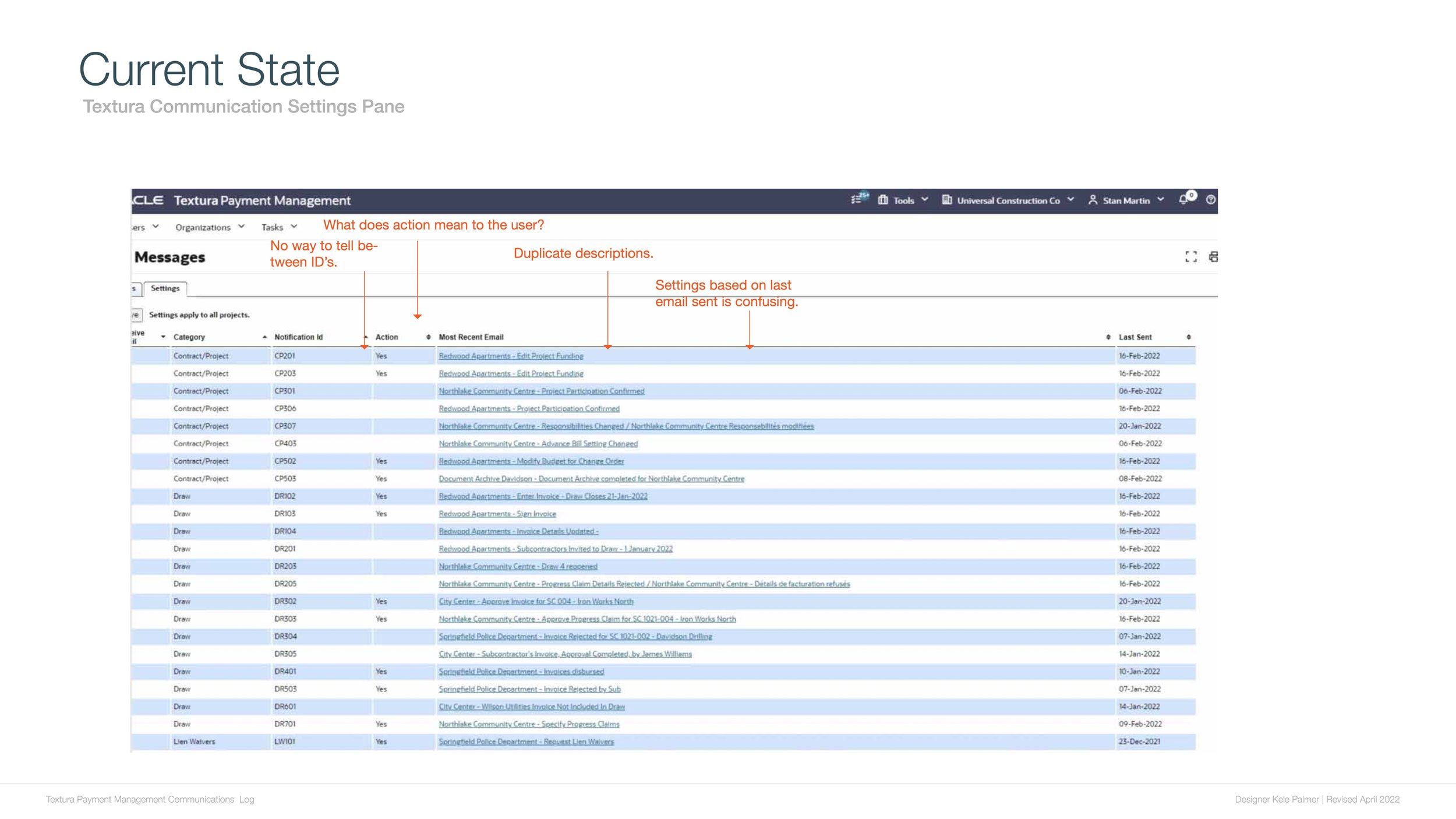1456x819 pixels.
Task: Click the building icon beside Universal Construction Co
Action: 947,200
